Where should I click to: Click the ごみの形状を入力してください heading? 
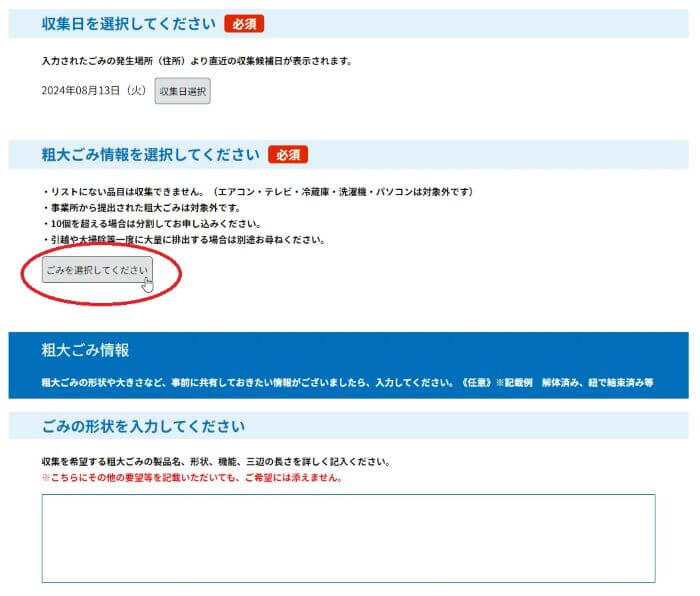(143, 426)
